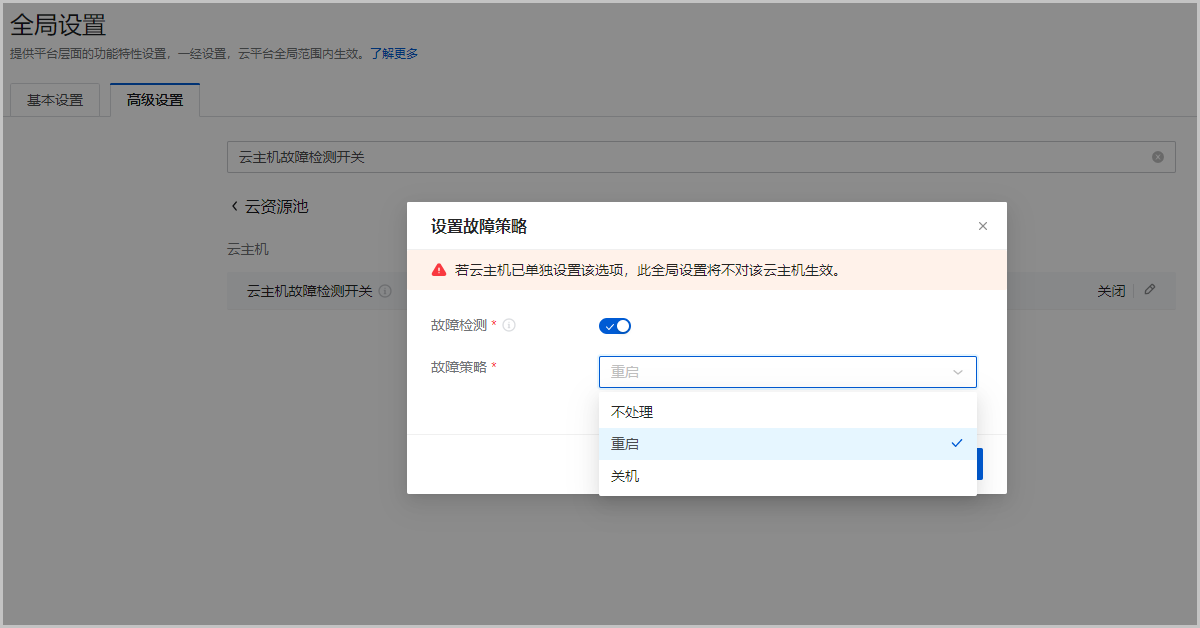Select 不处理 from the dropdown list
Screen dimensions: 1200x628
[632, 412]
